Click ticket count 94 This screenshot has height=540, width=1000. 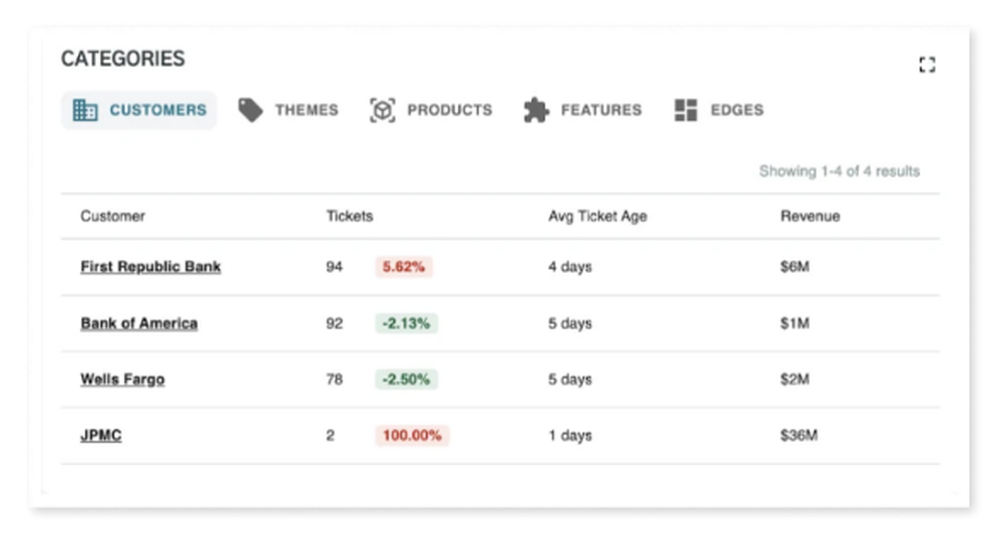334,266
